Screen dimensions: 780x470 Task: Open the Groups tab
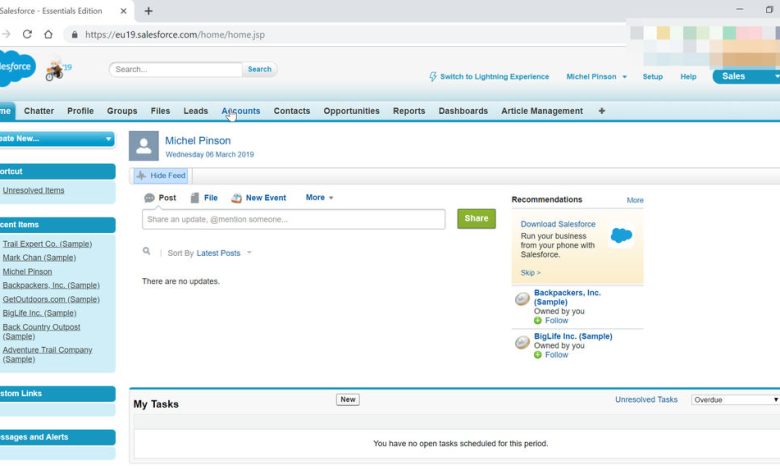[122, 111]
